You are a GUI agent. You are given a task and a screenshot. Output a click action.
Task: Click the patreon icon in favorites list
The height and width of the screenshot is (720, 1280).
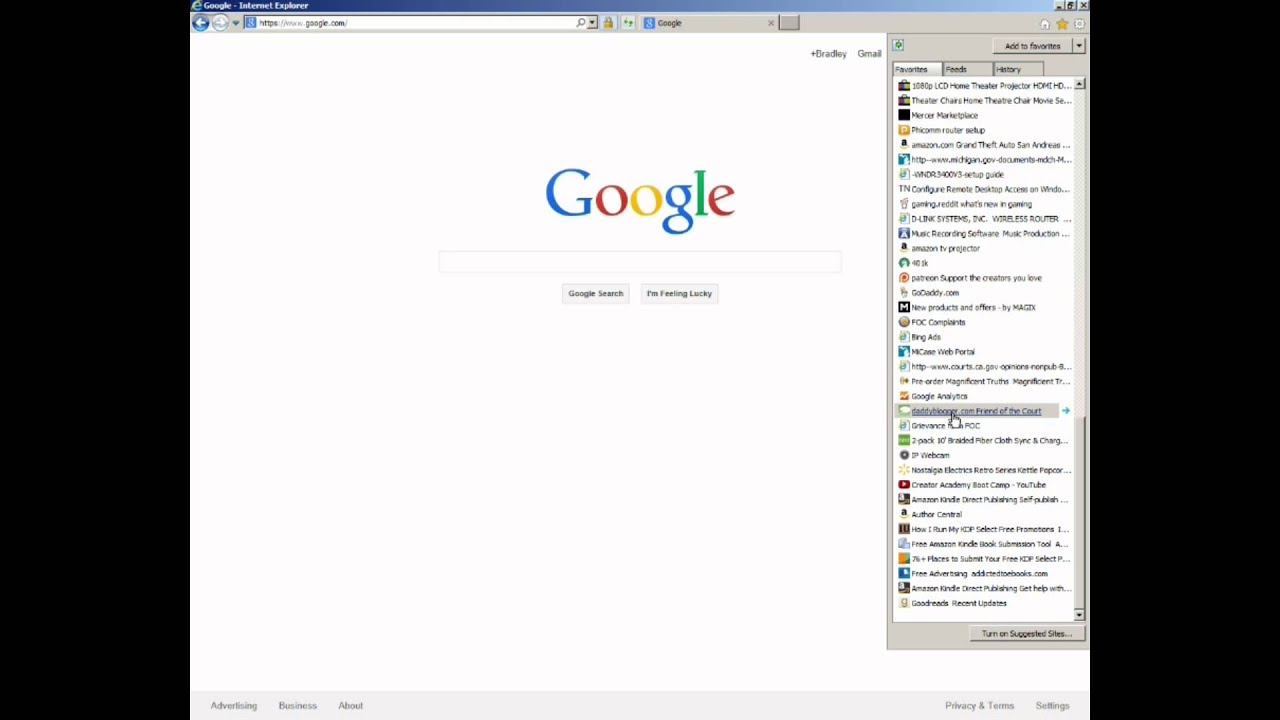coord(904,278)
